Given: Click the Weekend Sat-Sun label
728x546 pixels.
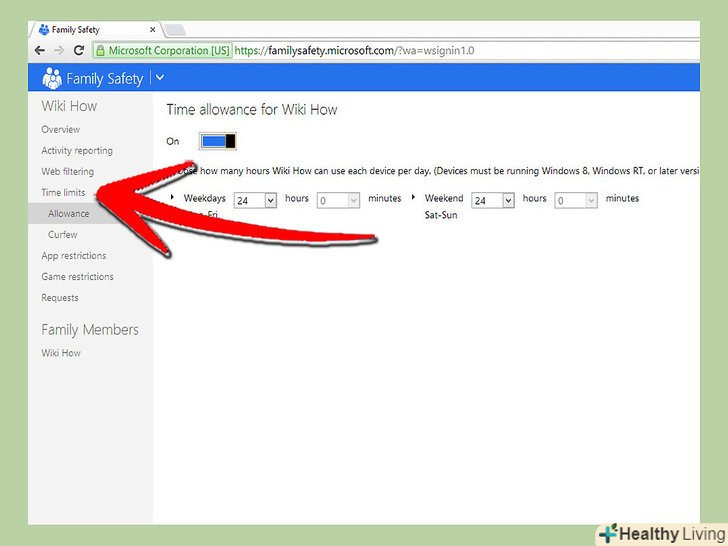Looking at the screenshot, I should tap(444, 207).
